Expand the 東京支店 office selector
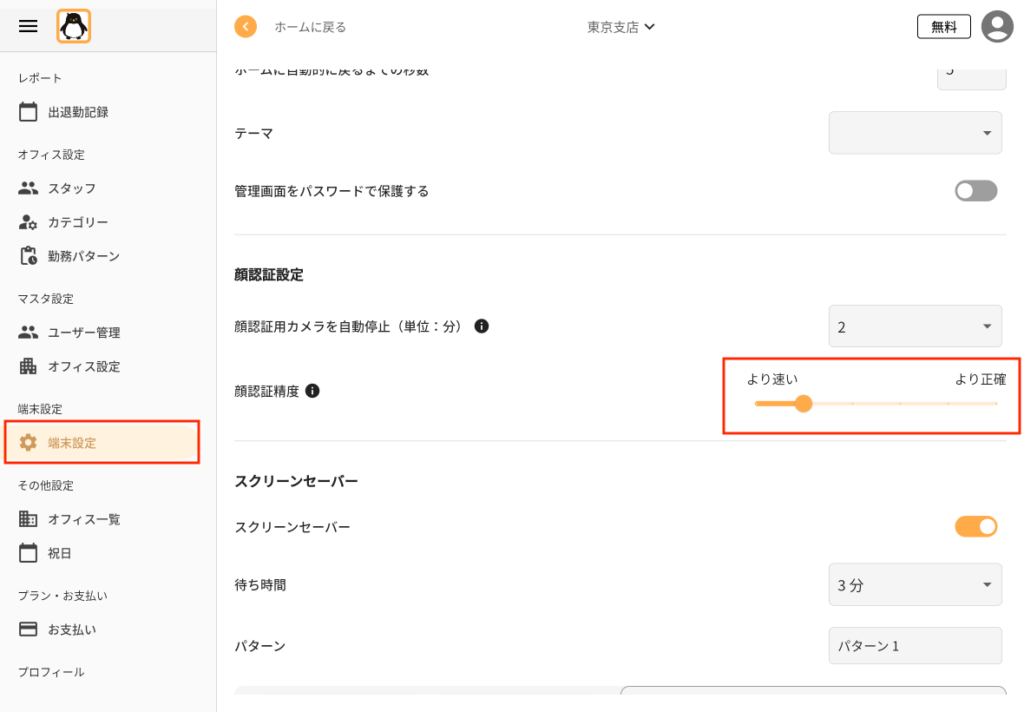This screenshot has width=1024, height=712. (x=620, y=27)
